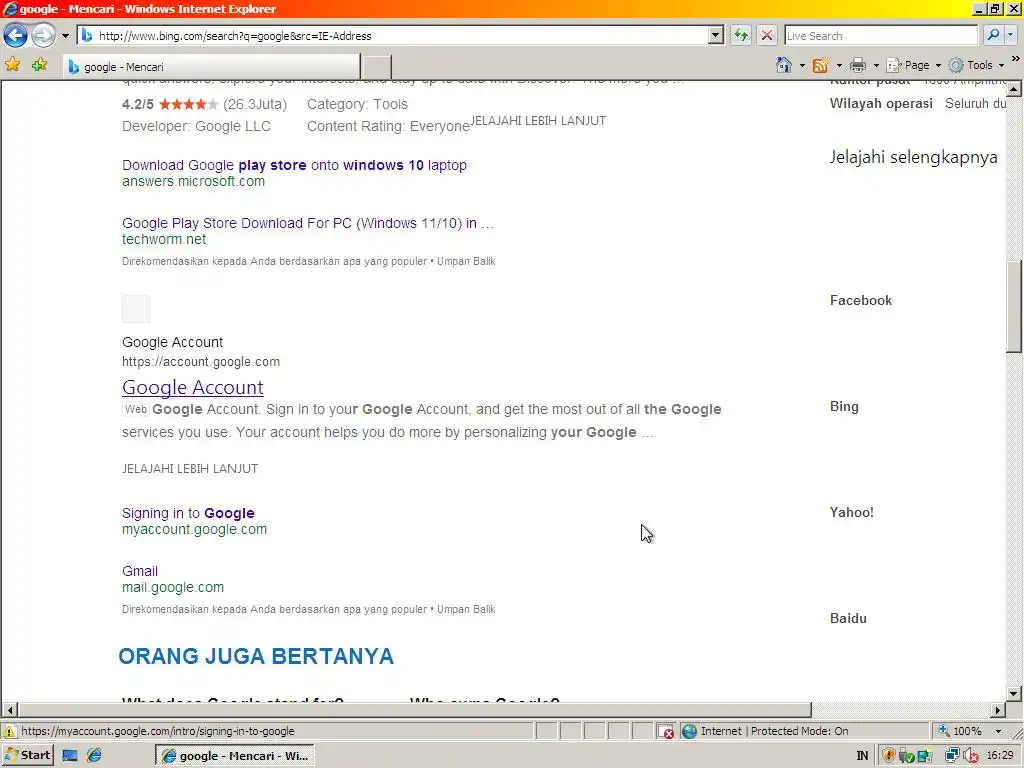The image size is (1024, 768).
Task: Click the address bar URL field
Action: (x=392, y=36)
